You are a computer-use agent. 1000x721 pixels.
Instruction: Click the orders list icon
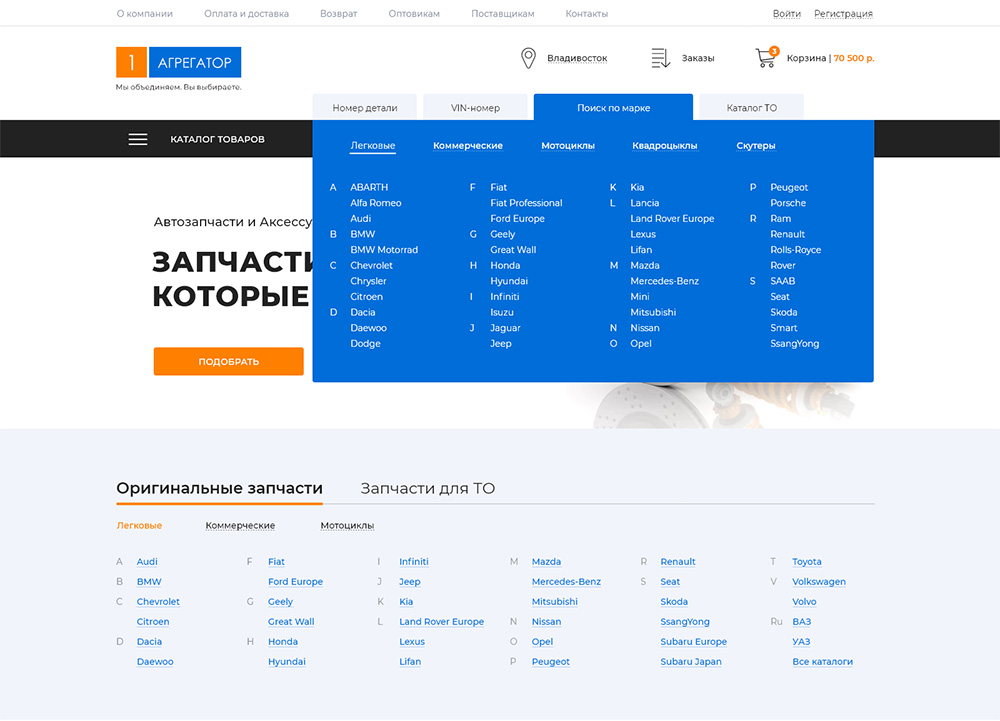pos(661,58)
